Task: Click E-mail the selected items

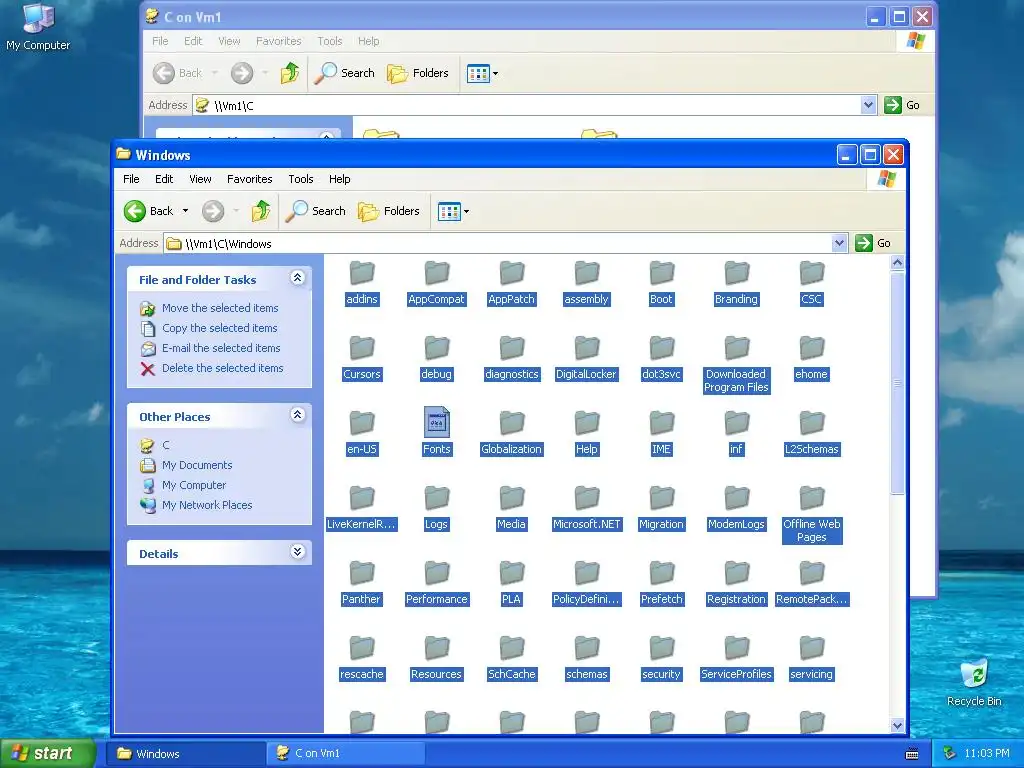Action: (x=221, y=348)
